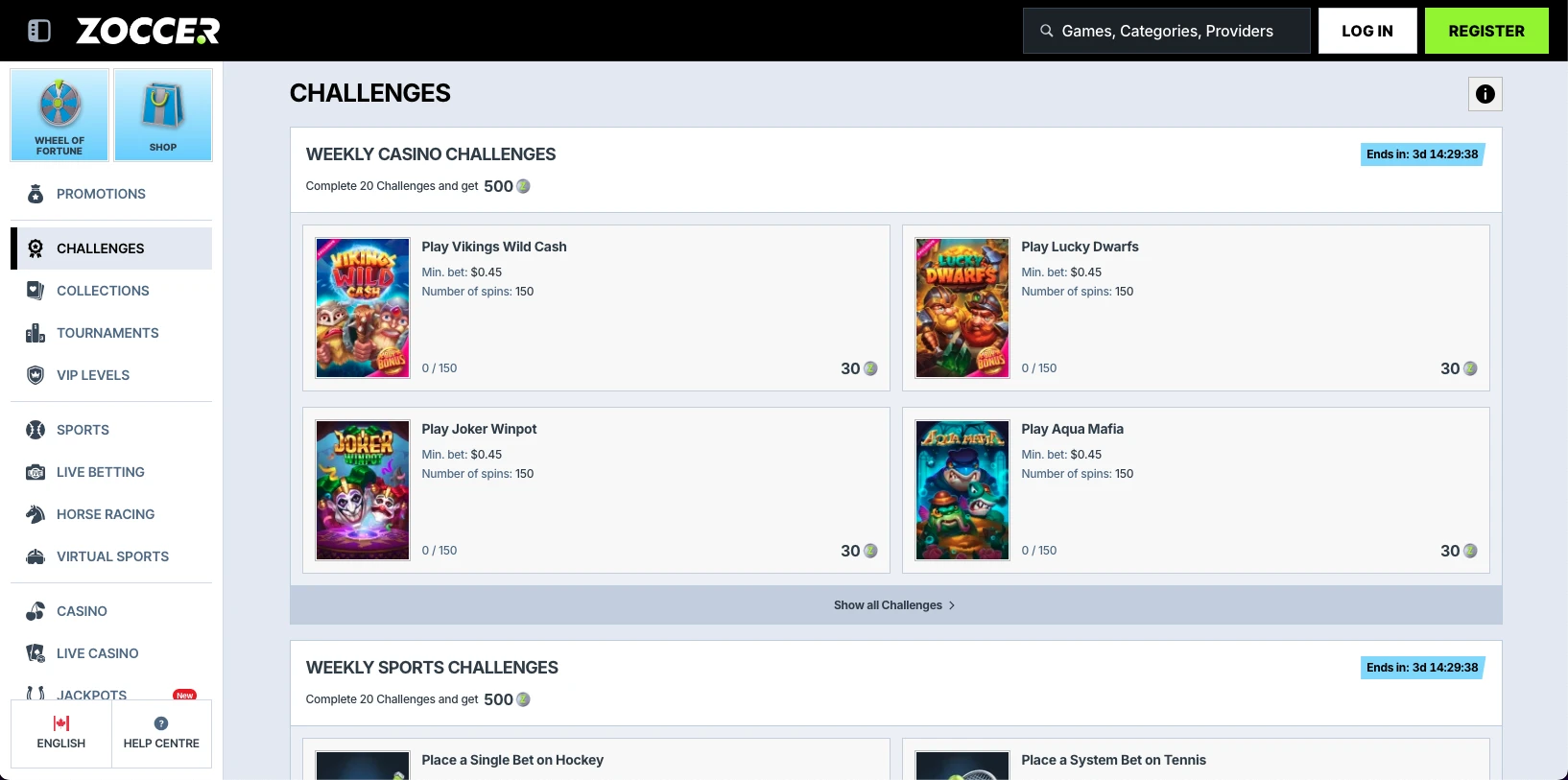Click the Promotions medal icon
The height and width of the screenshot is (780, 1568).
click(36, 194)
